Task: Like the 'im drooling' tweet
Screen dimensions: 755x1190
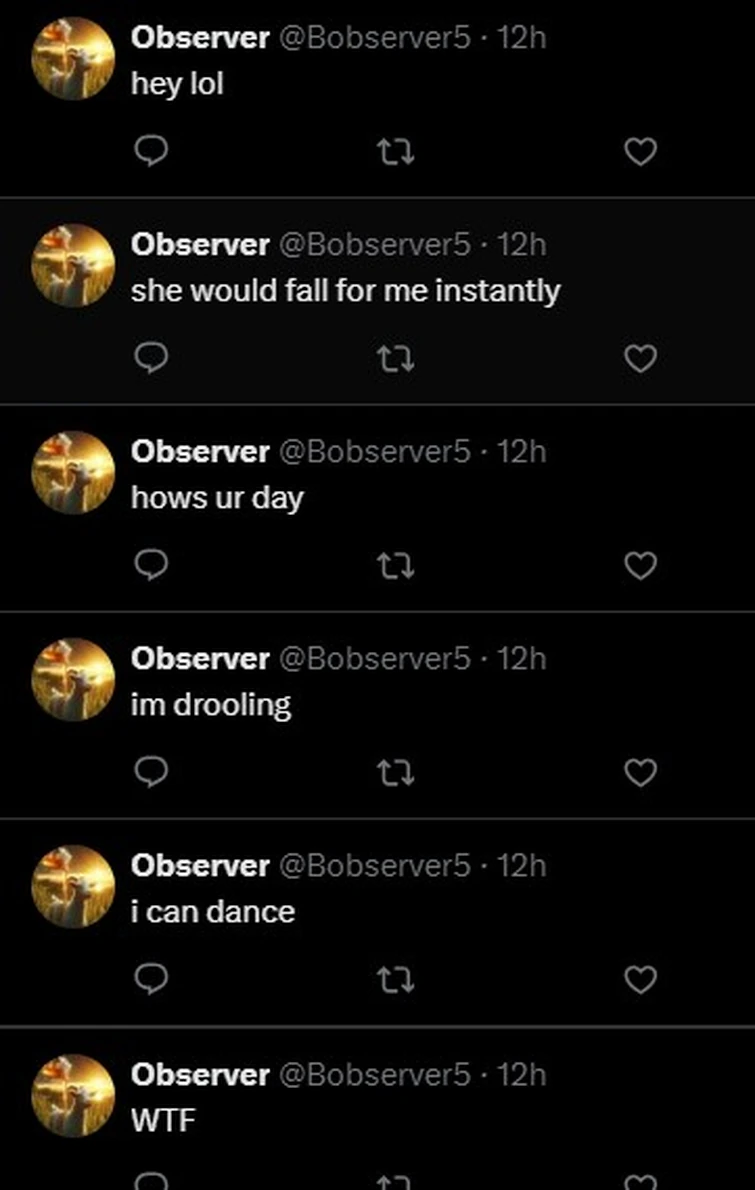Action: [x=640, y=773]
